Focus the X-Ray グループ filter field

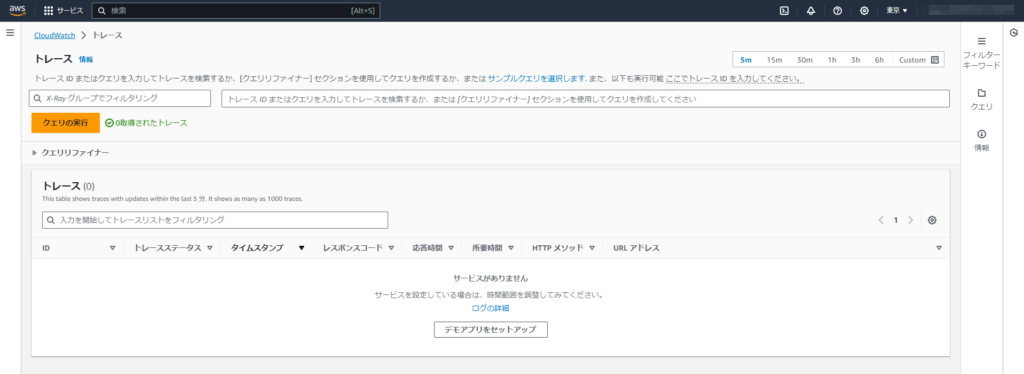pos(120,98)
